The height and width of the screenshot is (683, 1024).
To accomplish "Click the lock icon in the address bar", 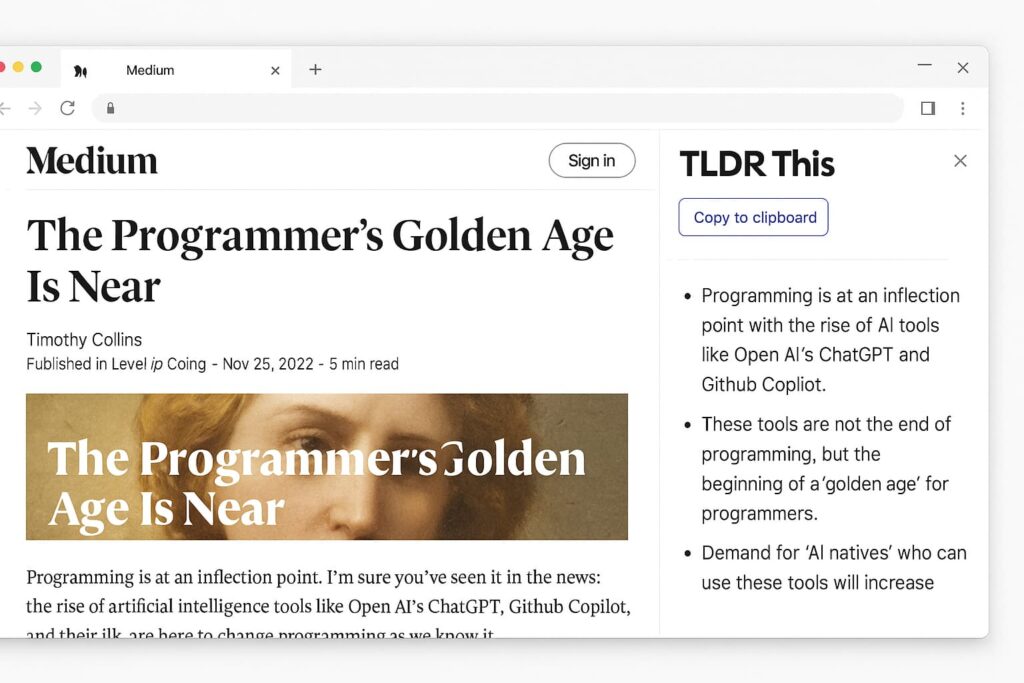I will click(110, 108).
